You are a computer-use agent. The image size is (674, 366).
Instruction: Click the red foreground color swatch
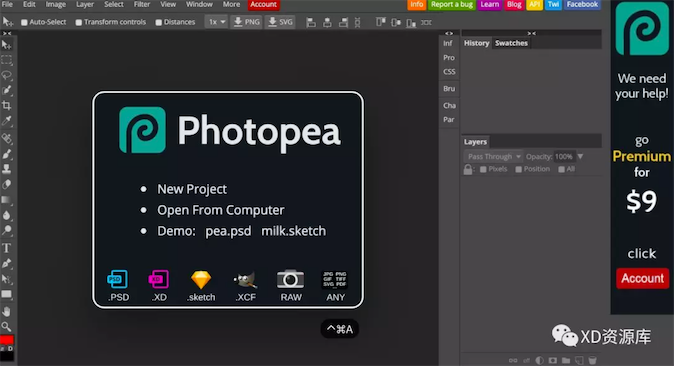6,340
